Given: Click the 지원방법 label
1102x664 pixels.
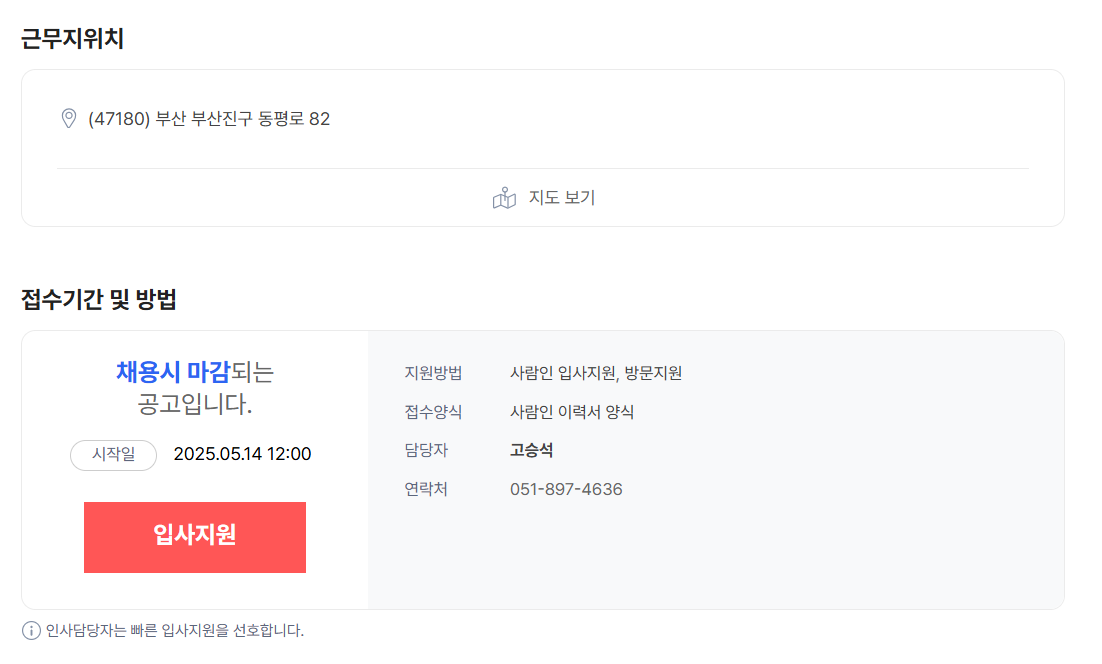Looking at the screenshot, I should (433, 373).
